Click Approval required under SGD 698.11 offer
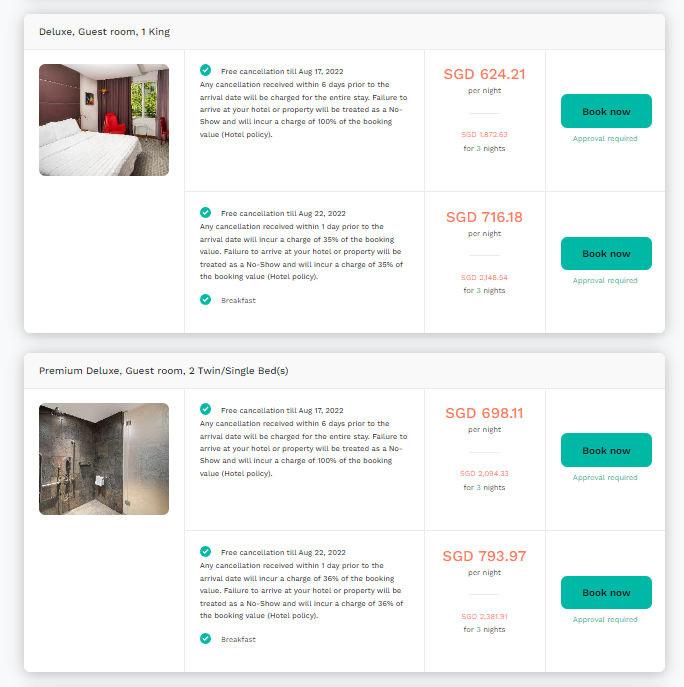 click(x=605, y=478)
